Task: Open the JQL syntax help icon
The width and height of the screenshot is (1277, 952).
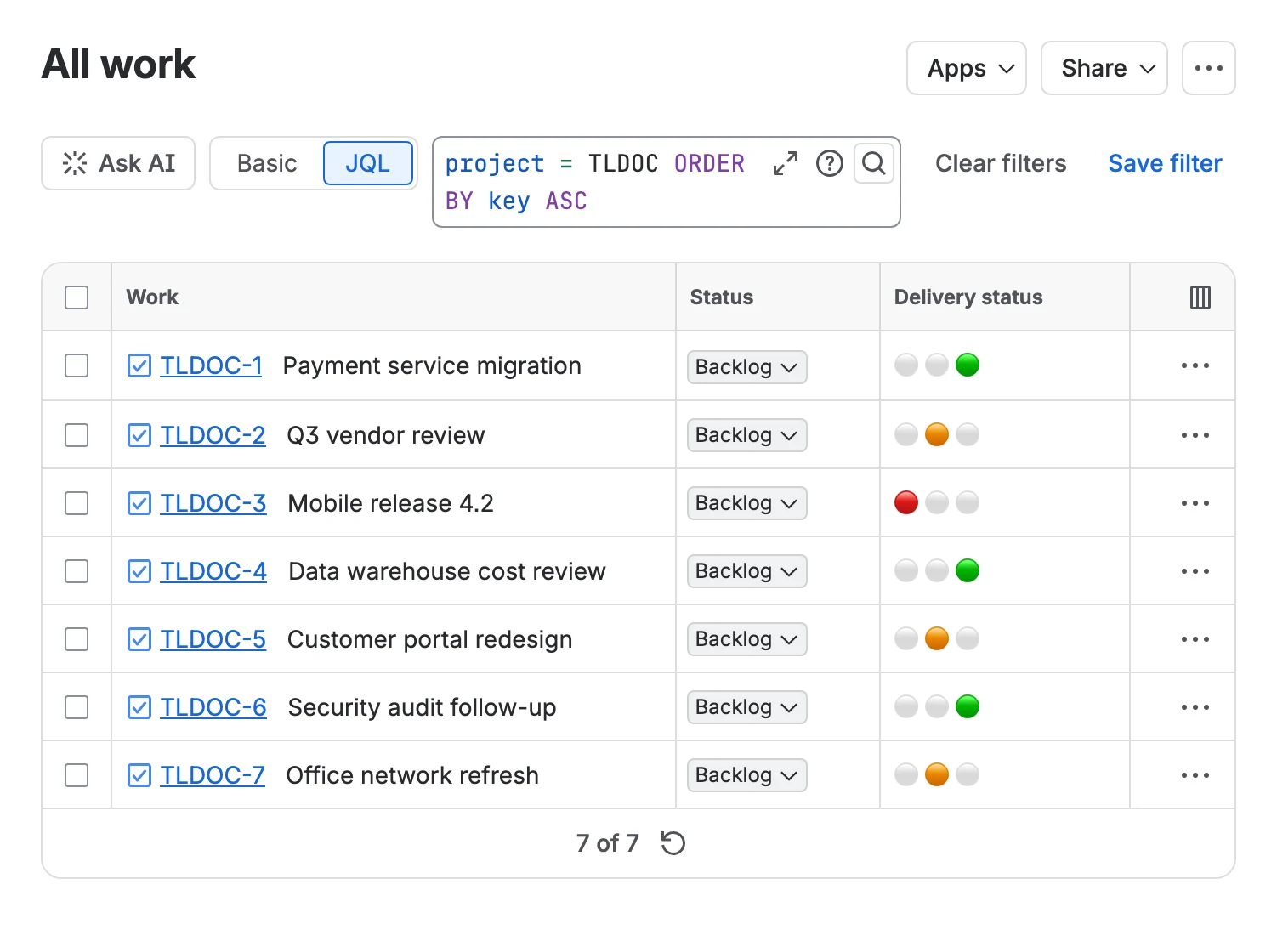Action: [x=830, y=163]
